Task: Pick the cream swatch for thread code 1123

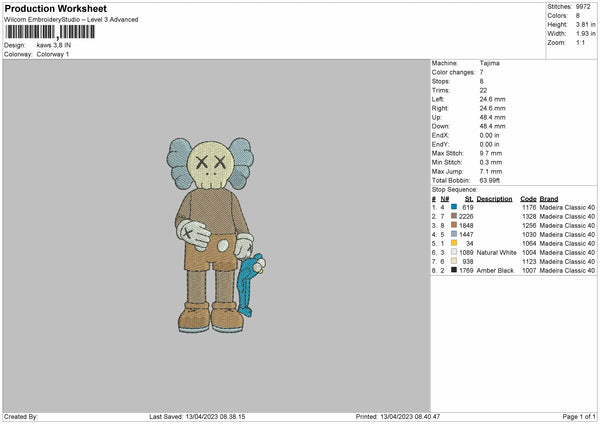Action: (454, 261)
